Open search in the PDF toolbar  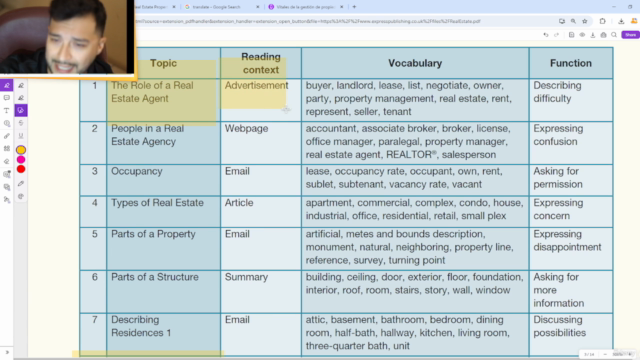614,35
